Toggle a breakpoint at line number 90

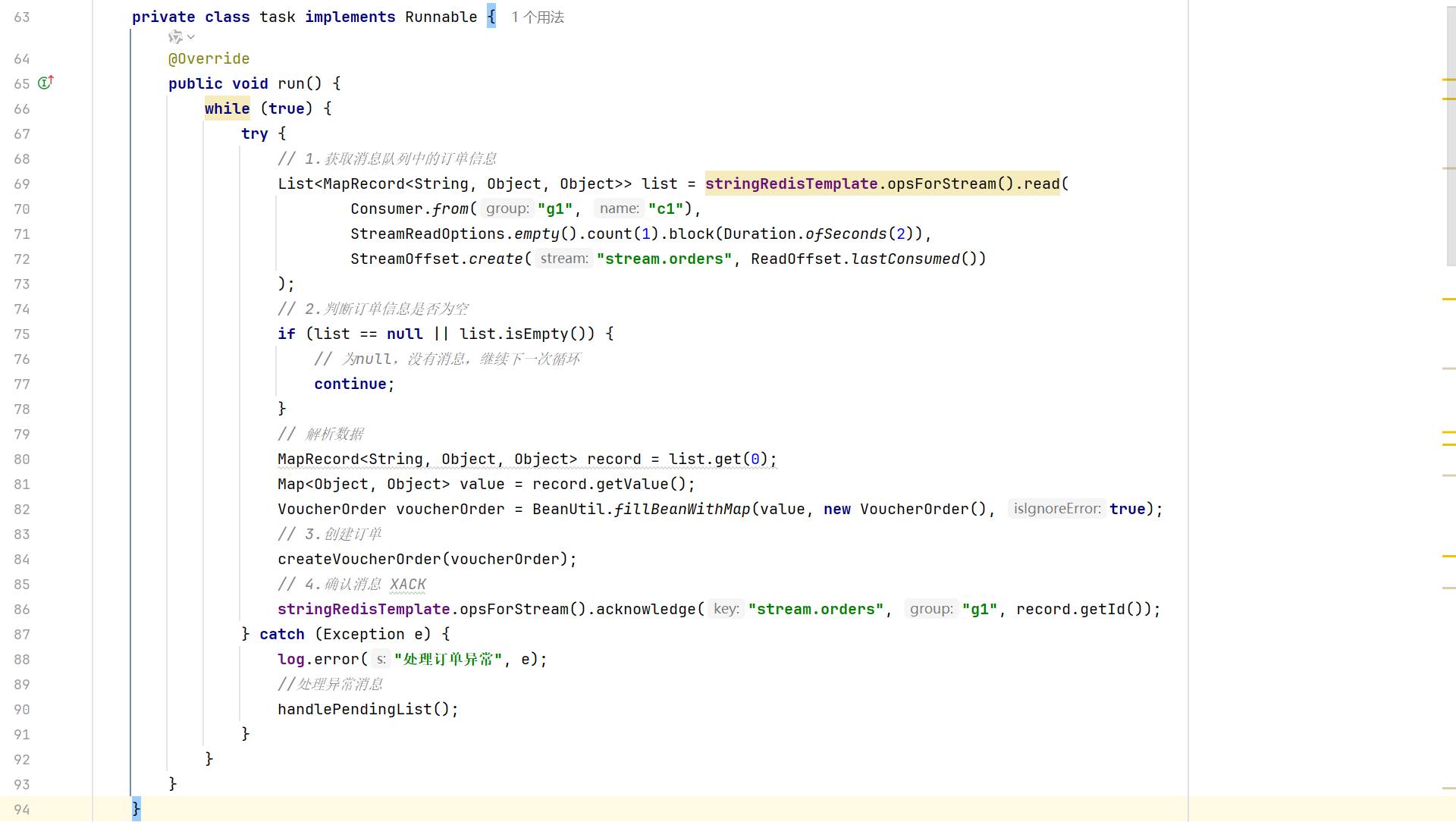[x=22, y=710]
